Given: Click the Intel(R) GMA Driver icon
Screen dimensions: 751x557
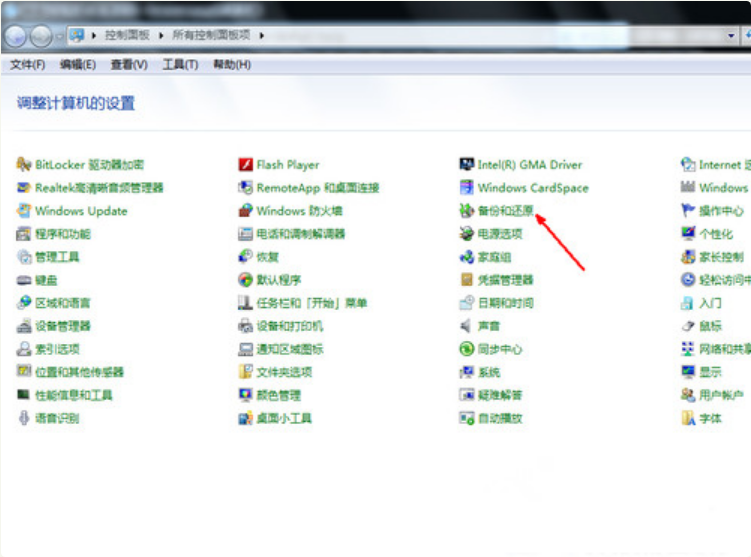Looking at the screenshot, I should [x=467, y=164].
